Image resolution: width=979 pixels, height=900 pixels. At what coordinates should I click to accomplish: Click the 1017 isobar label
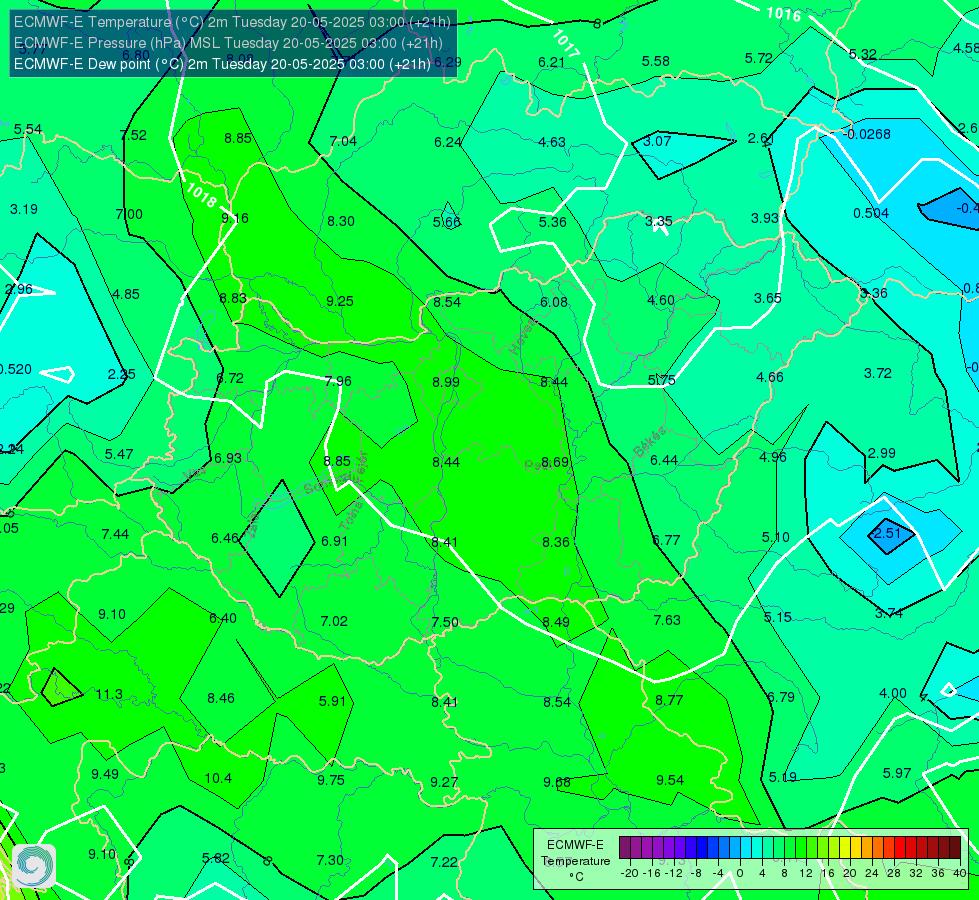(566, 44)
